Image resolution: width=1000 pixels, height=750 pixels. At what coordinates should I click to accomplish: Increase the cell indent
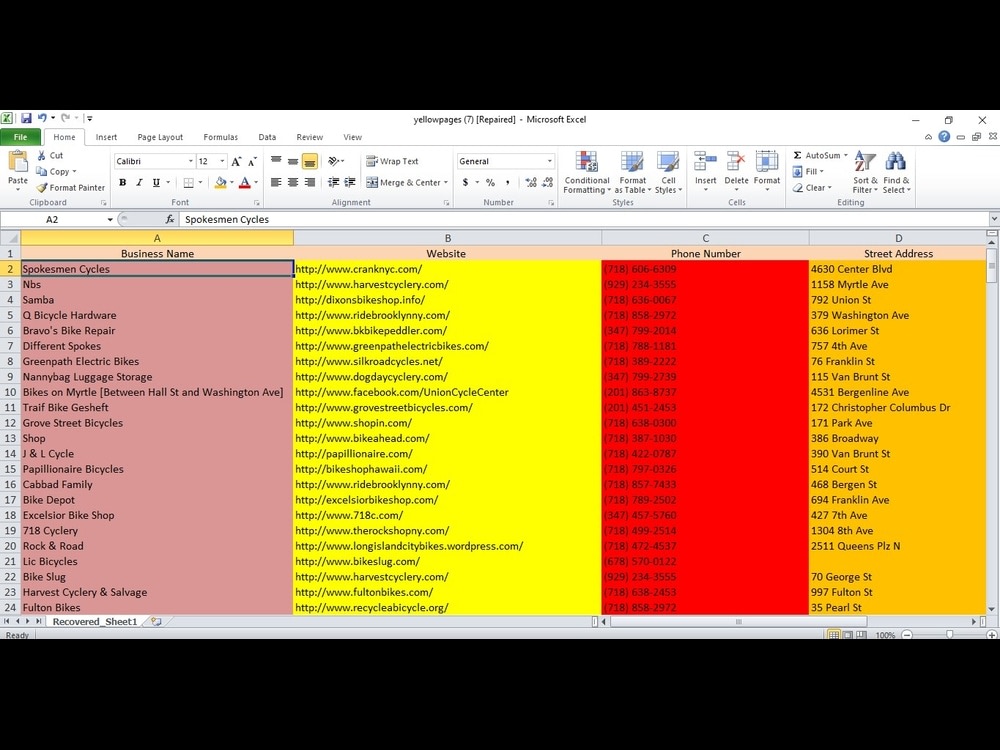pos(350,182)
